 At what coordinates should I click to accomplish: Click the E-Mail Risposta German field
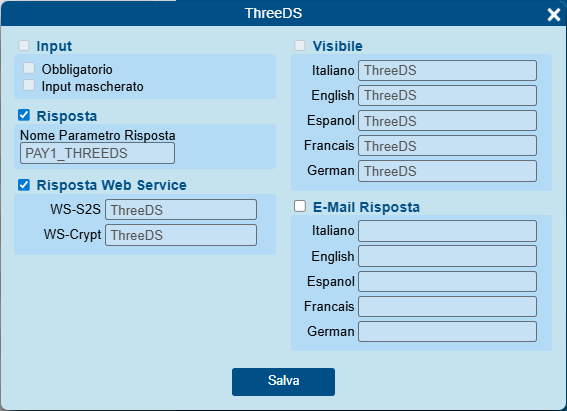click(x=448, y=331)
